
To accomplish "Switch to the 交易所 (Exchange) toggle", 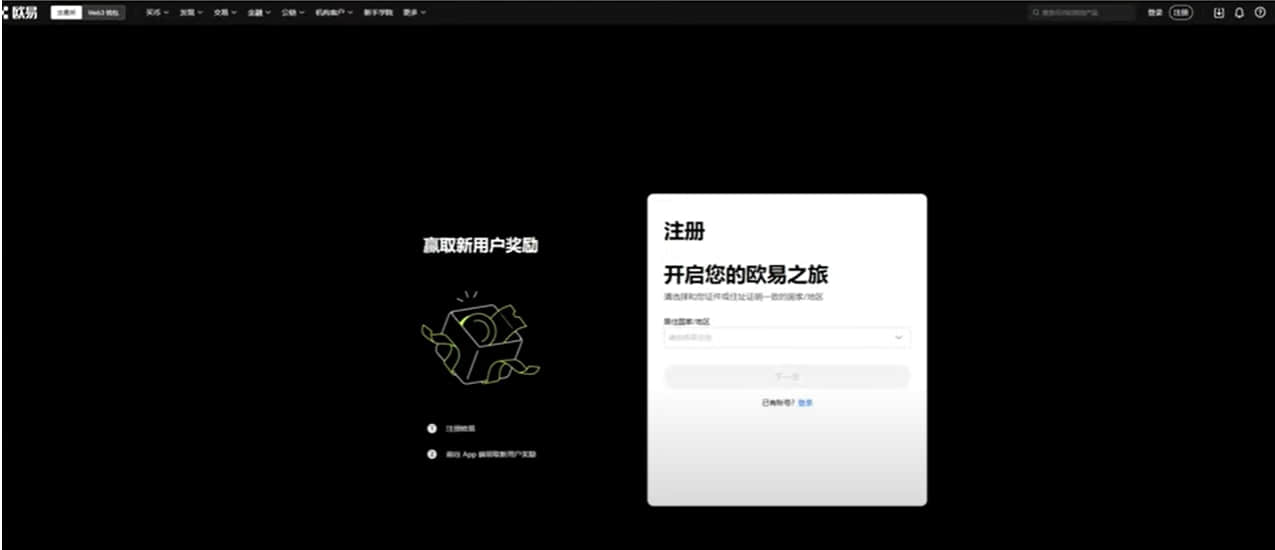I will point(66,12).
